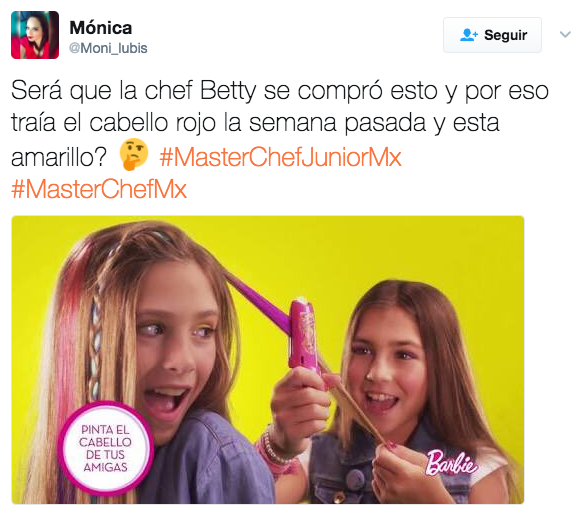Click the word 'Betty' in tweet
Viewport: 582px width, 512px height.
pyautogui.click(x=228, y=91)
